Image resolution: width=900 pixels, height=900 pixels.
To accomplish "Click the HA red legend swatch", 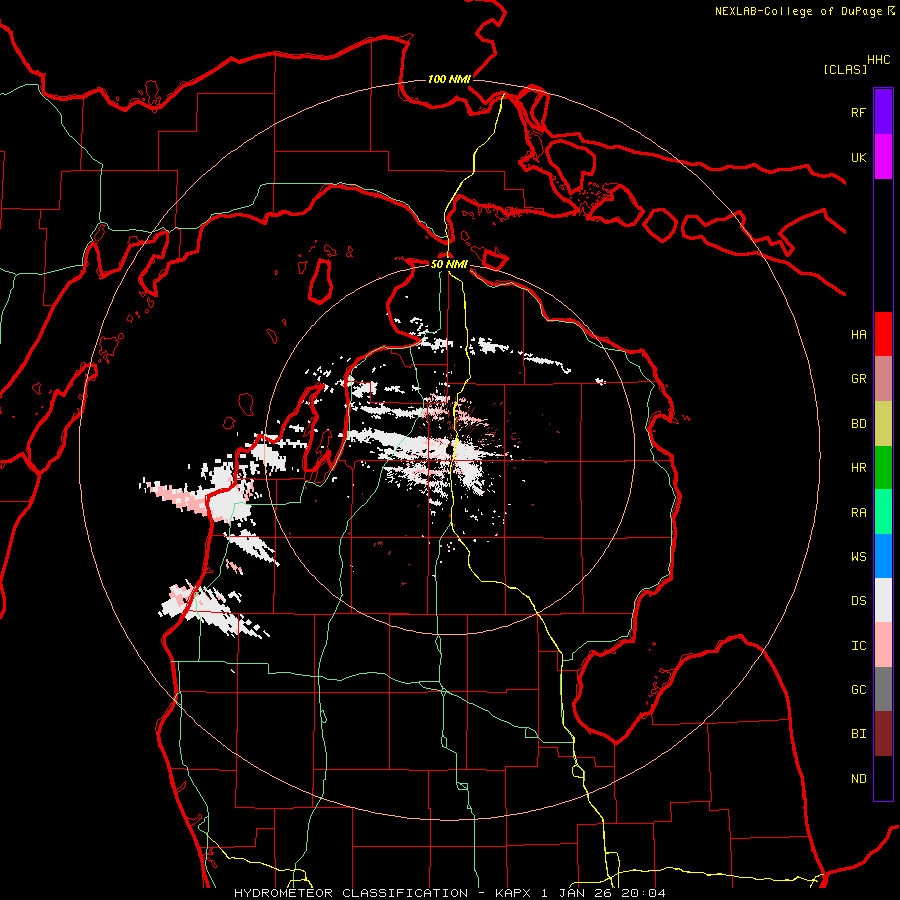I will pos(883,334).
